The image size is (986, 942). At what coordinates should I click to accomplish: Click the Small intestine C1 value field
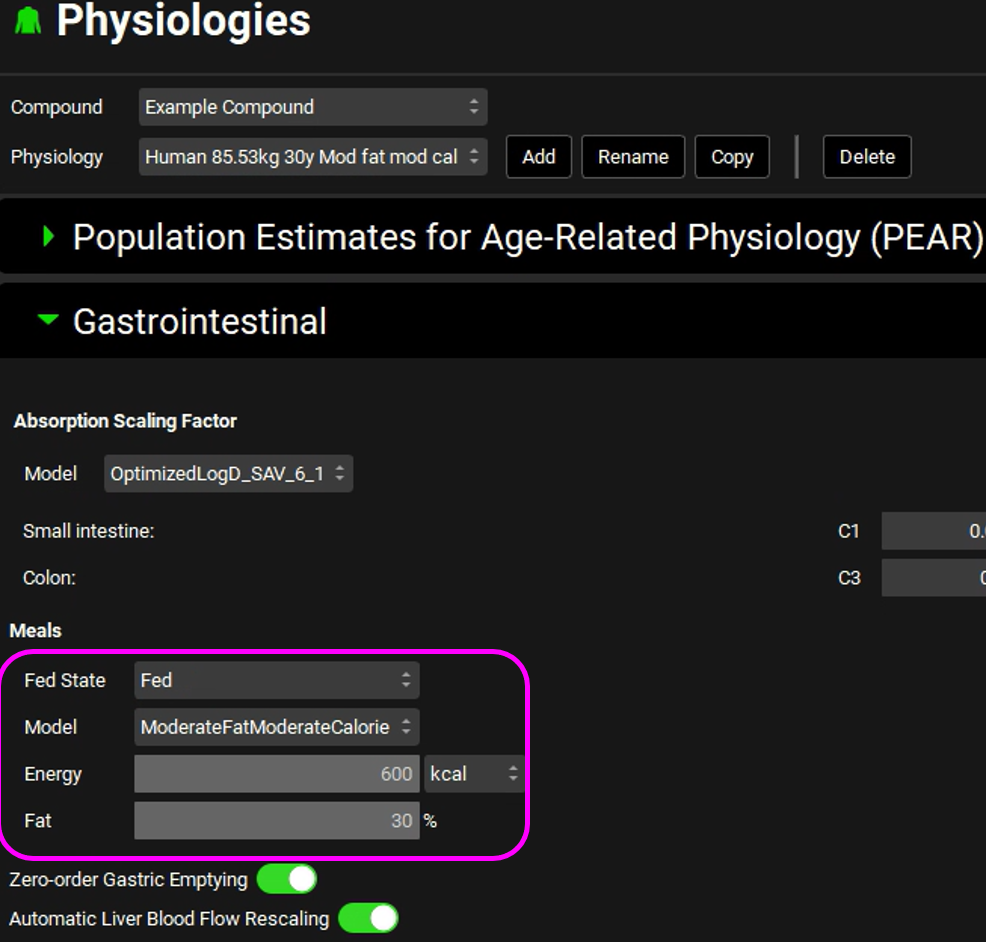click(x=932, y=531)
